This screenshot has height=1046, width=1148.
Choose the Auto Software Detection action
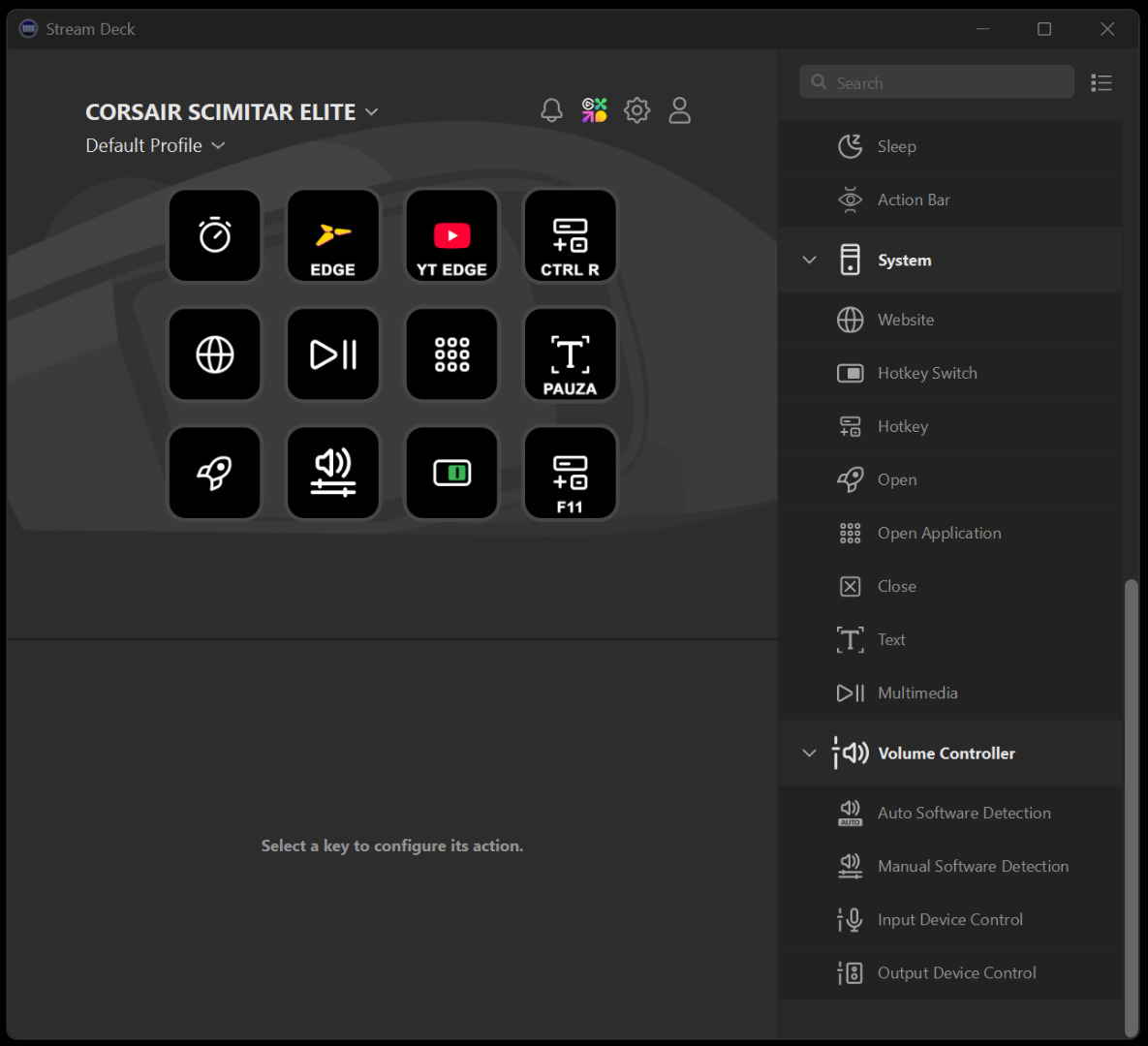pyautogui.click(x=963, y=814)
